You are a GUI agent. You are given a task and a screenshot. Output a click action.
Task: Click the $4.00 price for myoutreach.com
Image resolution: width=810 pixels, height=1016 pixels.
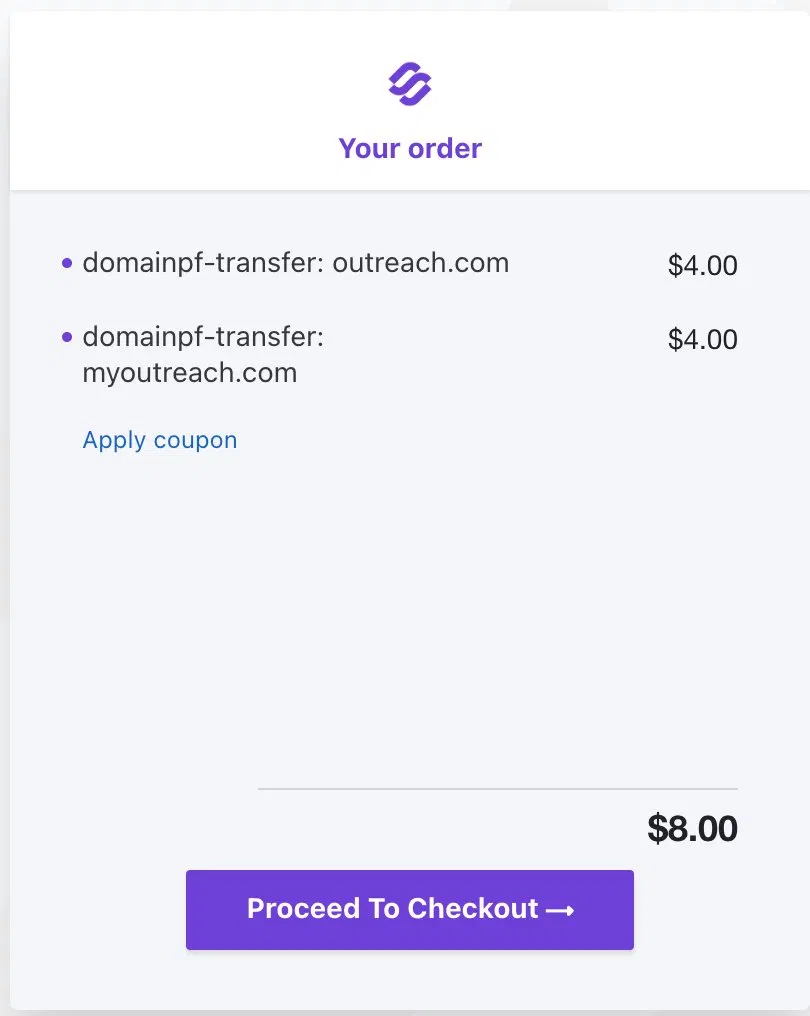[x=702, y=339]
